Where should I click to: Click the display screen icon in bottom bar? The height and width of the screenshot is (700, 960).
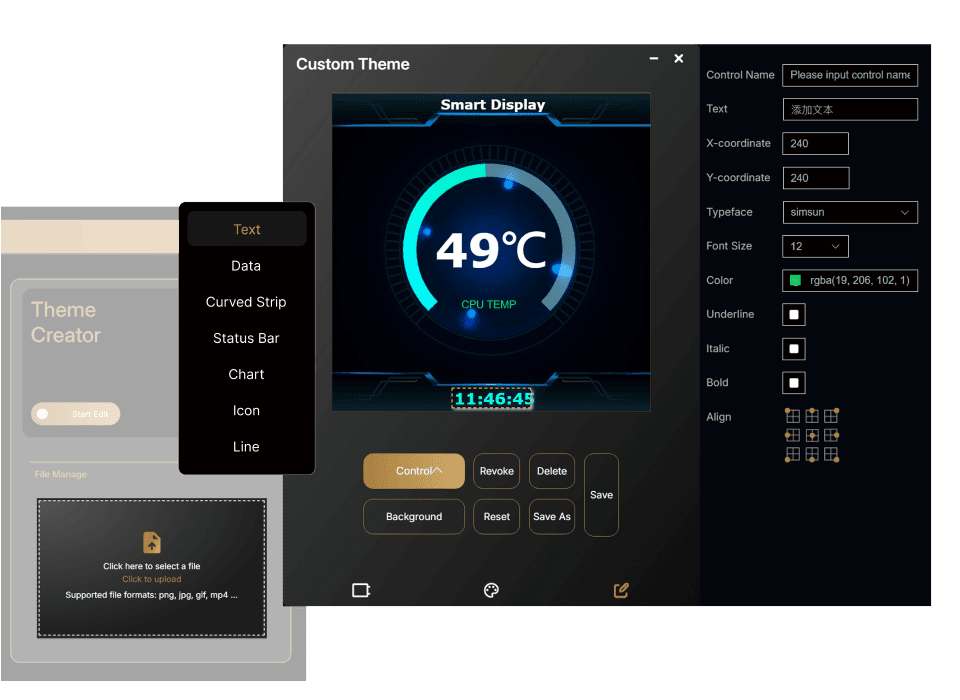click(x=361, y=590)
